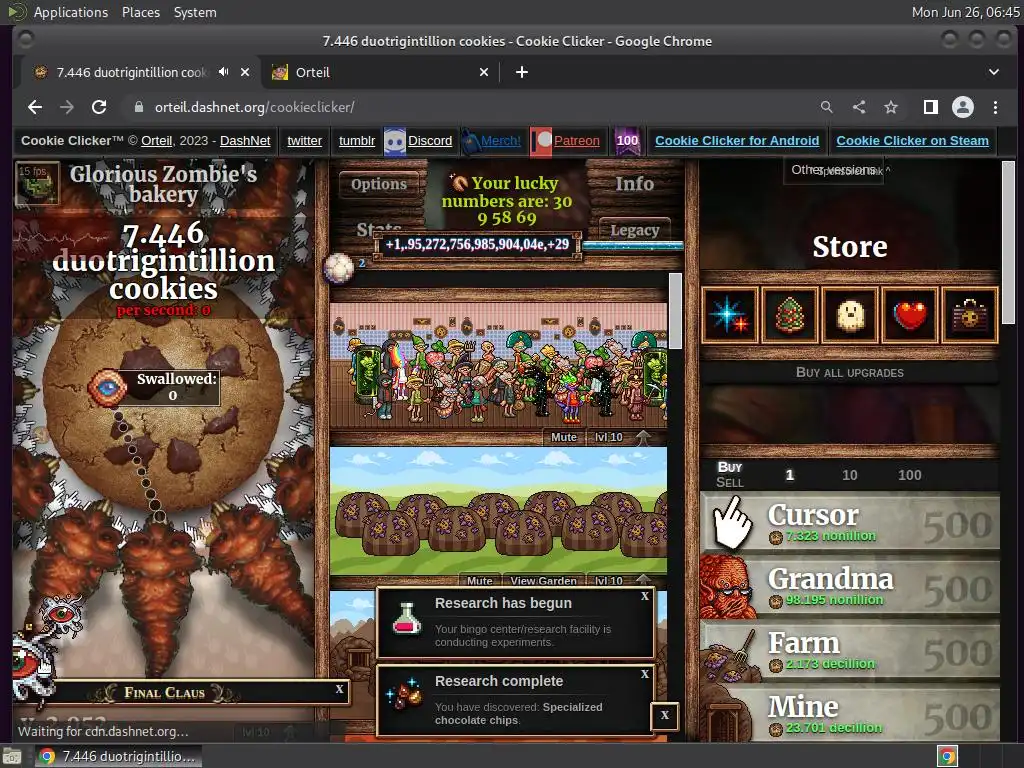Switch store mode to Sell
The image size is (1024, 768).
click(x=729, y=482)
